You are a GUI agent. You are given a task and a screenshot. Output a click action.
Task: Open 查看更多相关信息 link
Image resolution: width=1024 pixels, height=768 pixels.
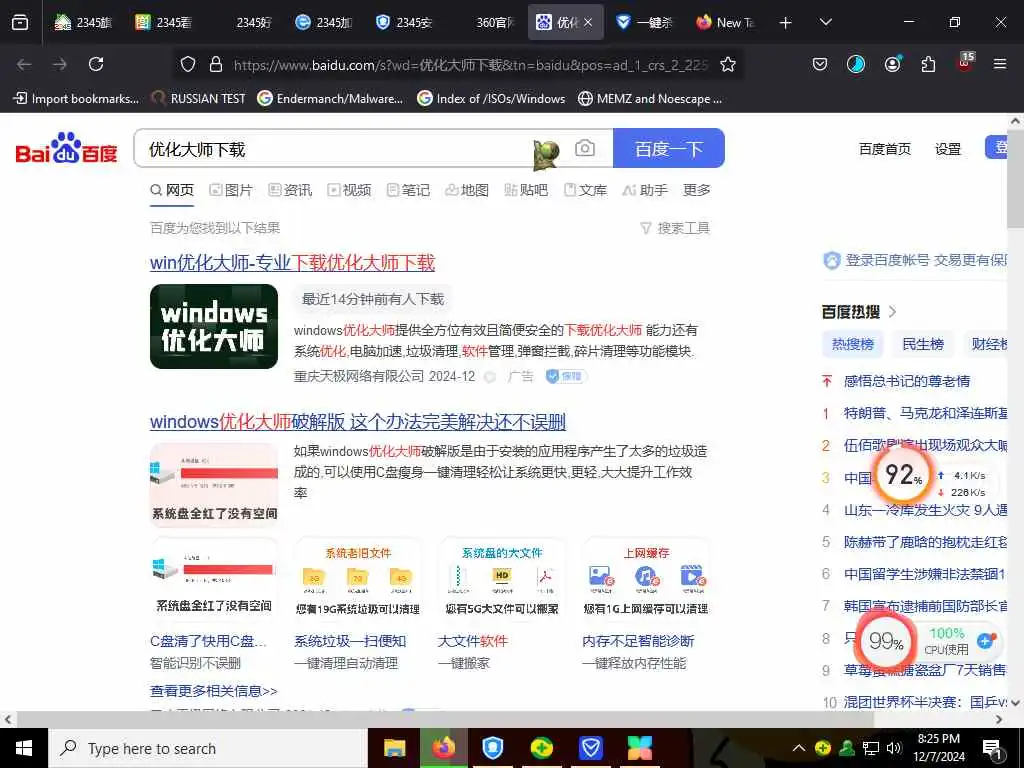[x=214, y=691]
